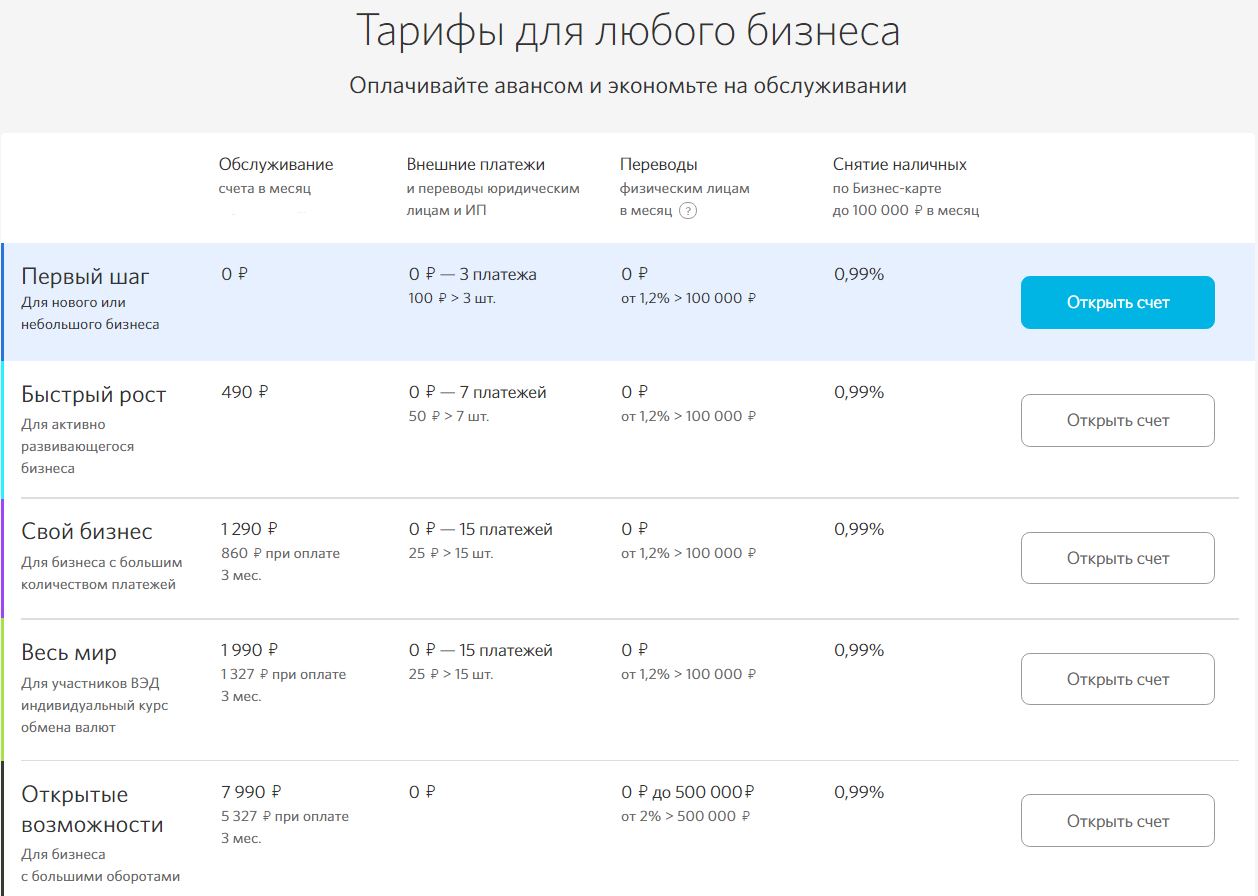Click the 1 990 ₽ Весь мир price
The height and width of the screenshot is (896, 1258).
tap(250, 650)
